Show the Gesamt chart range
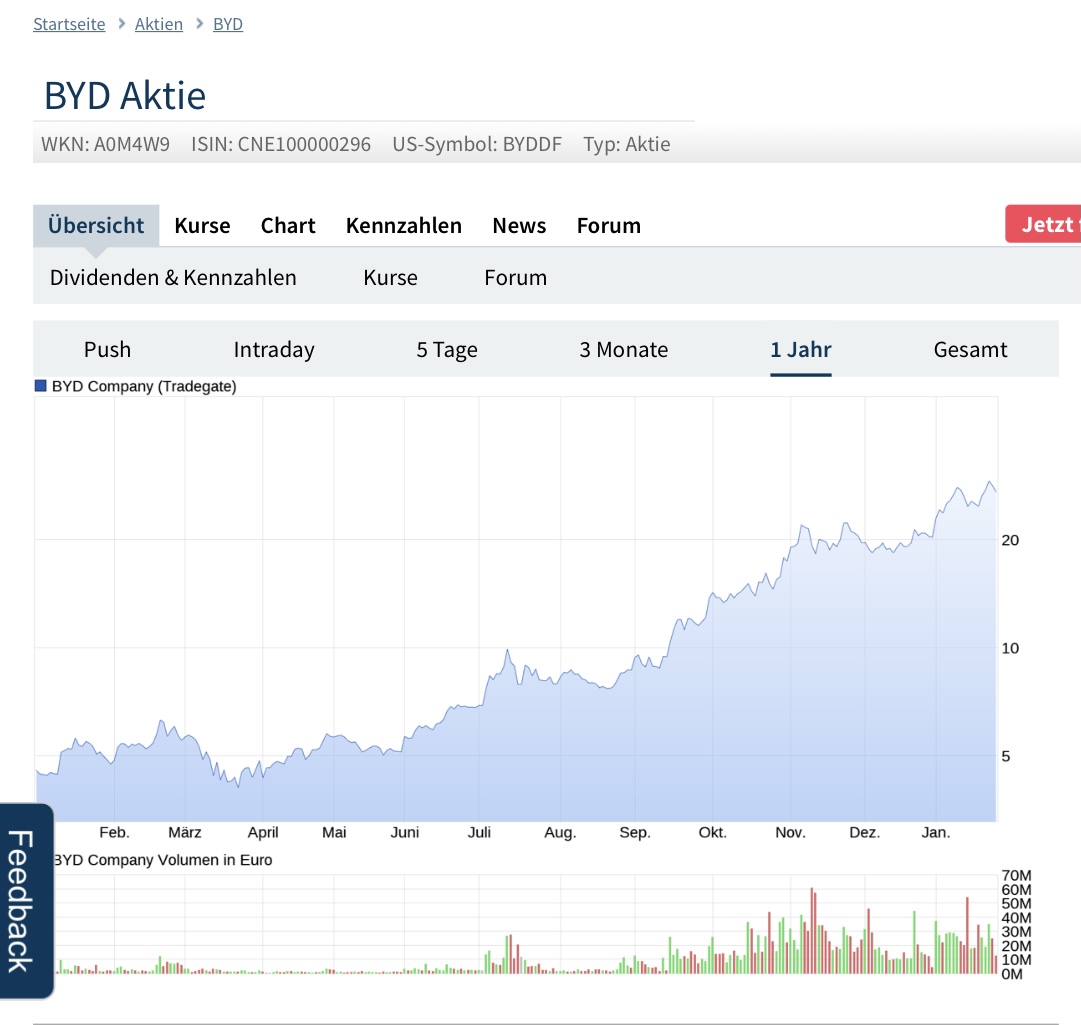 [x=970, y=349]
